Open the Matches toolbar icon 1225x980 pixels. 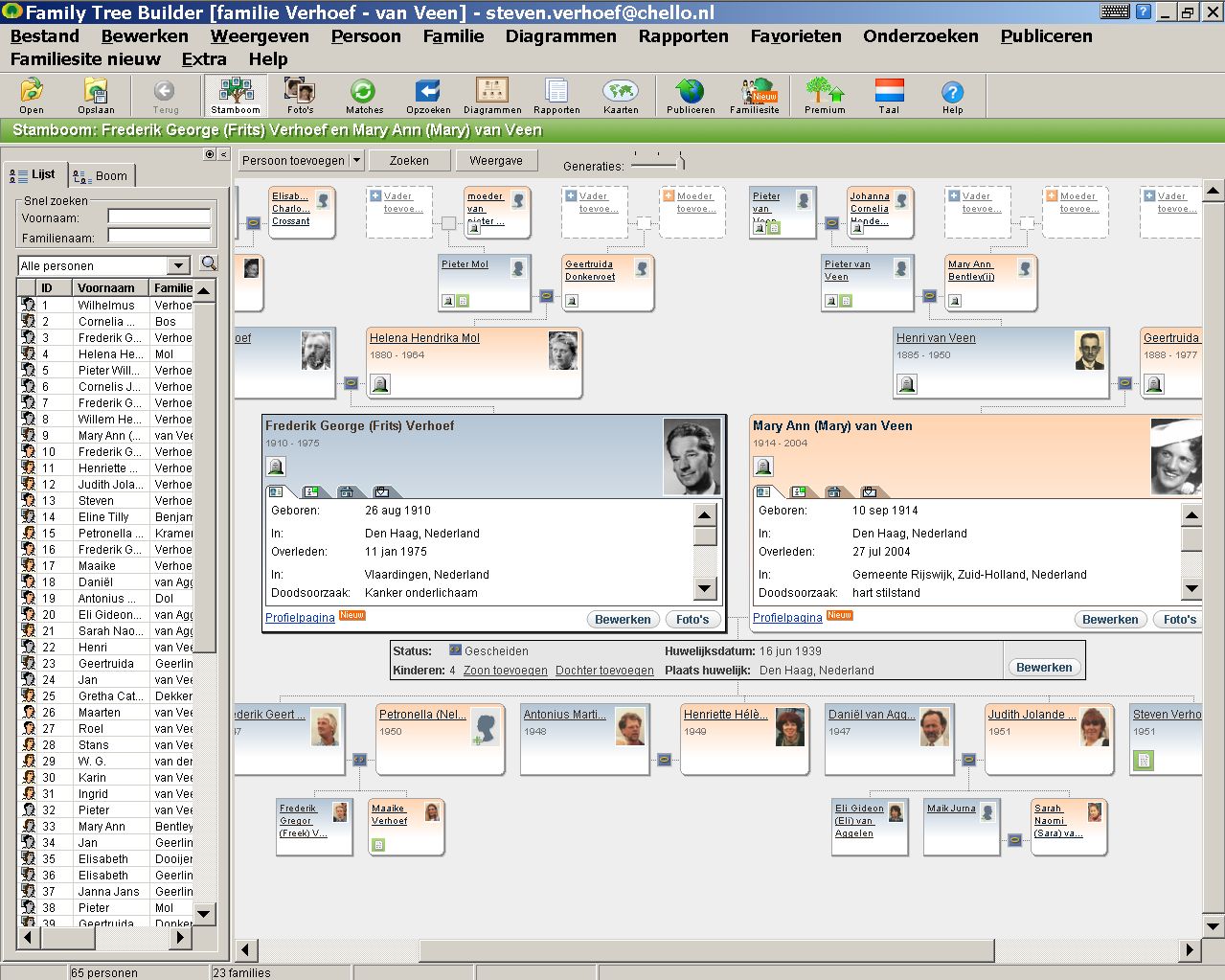pos(363,96)
